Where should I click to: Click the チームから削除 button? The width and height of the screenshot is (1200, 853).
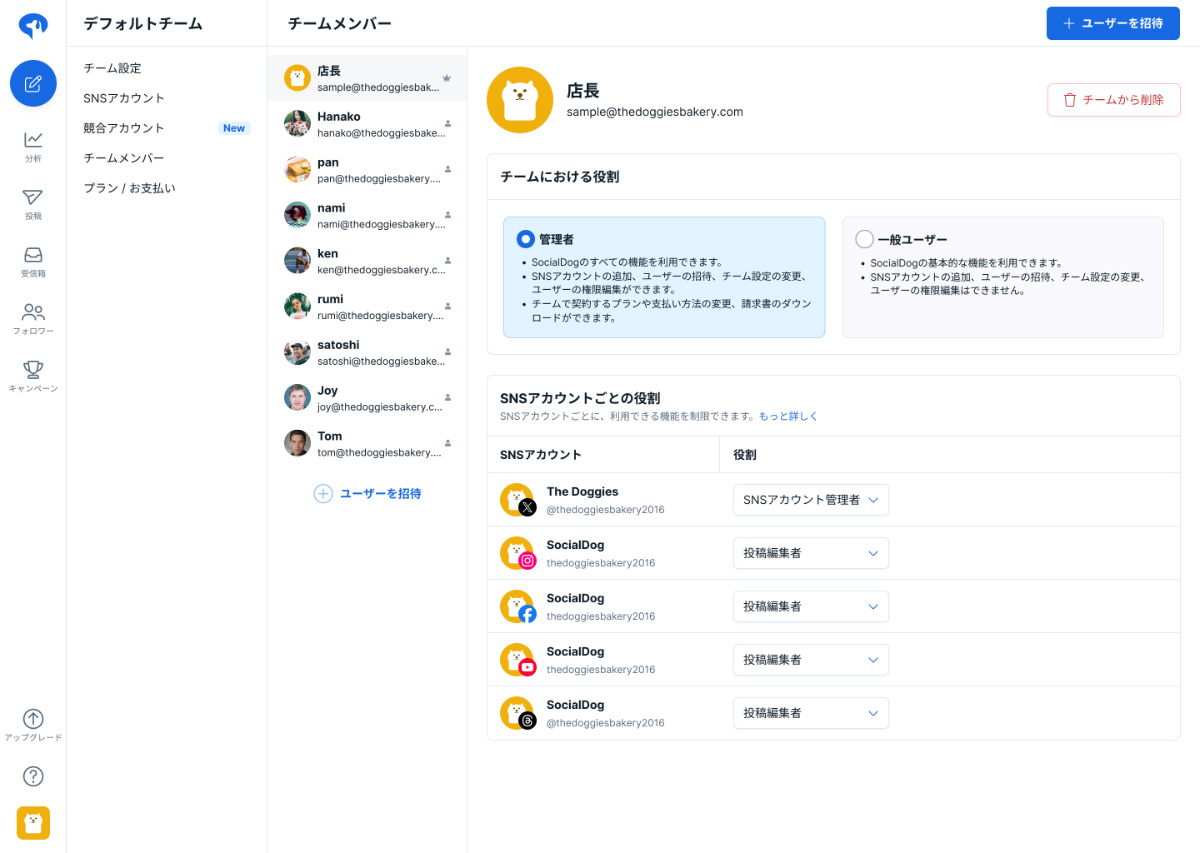[x=1114, y=100]
